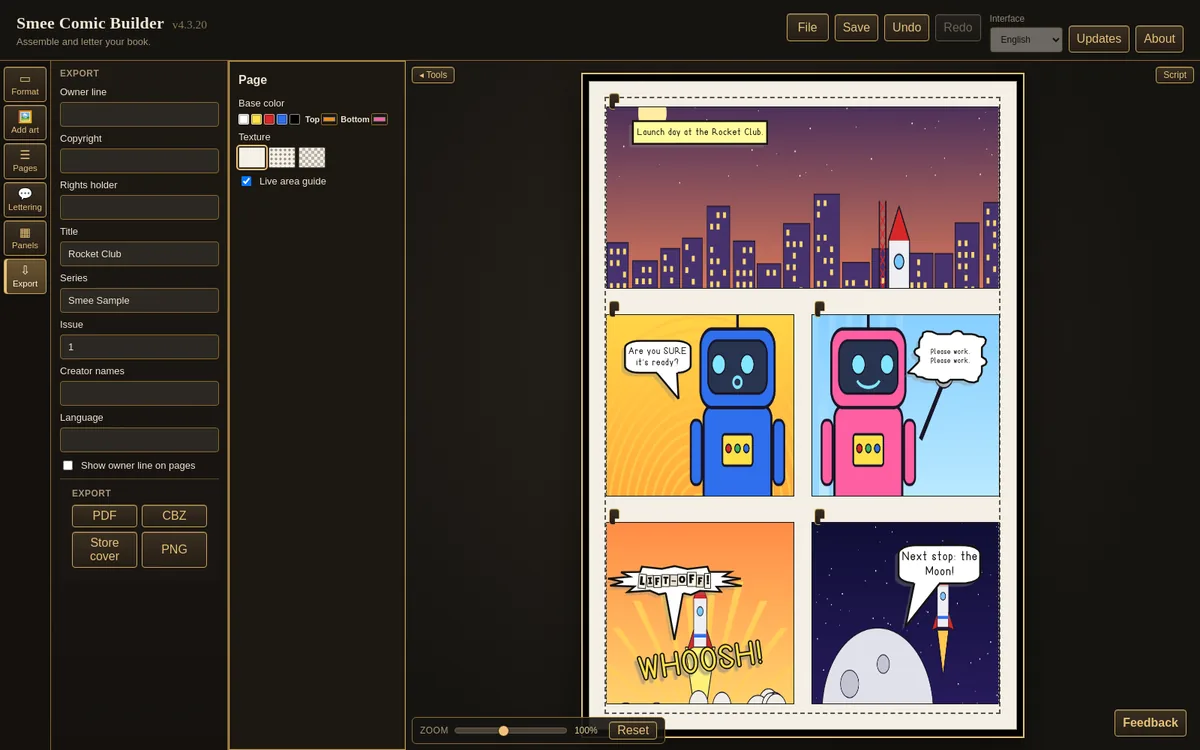
Task: Open the About dialog
Action: [1159, 39]
